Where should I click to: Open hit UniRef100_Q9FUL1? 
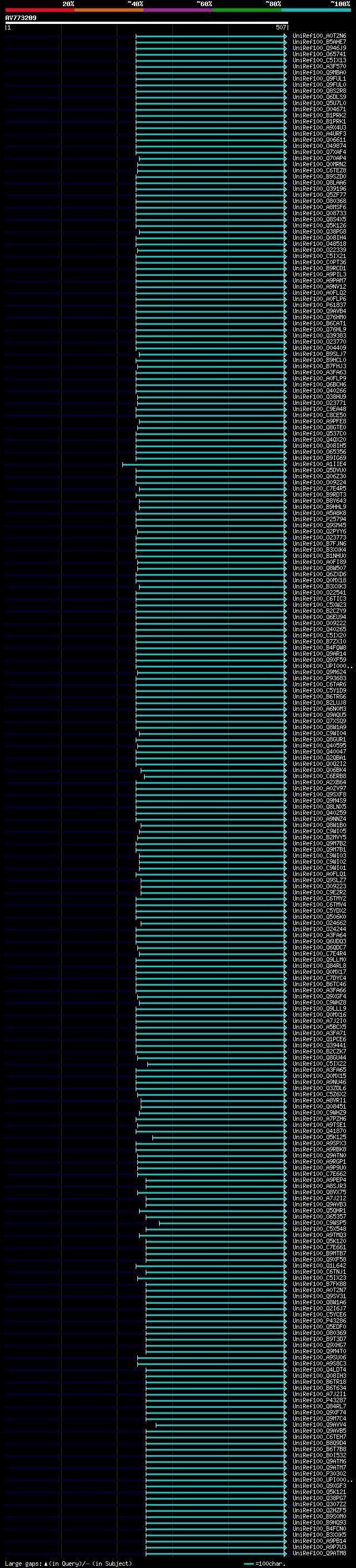(319, 79)
